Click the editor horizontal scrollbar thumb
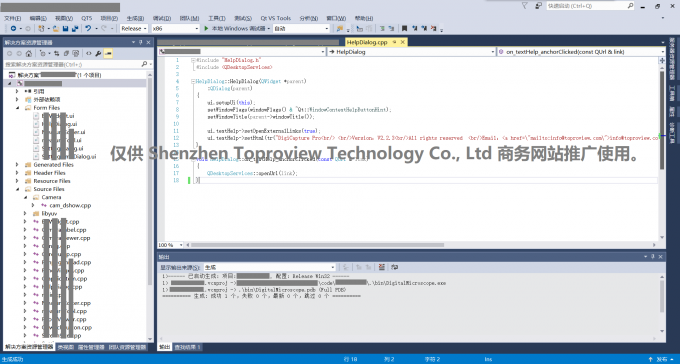Viewport: 680px width, 364px height. [x=317, y=245]
